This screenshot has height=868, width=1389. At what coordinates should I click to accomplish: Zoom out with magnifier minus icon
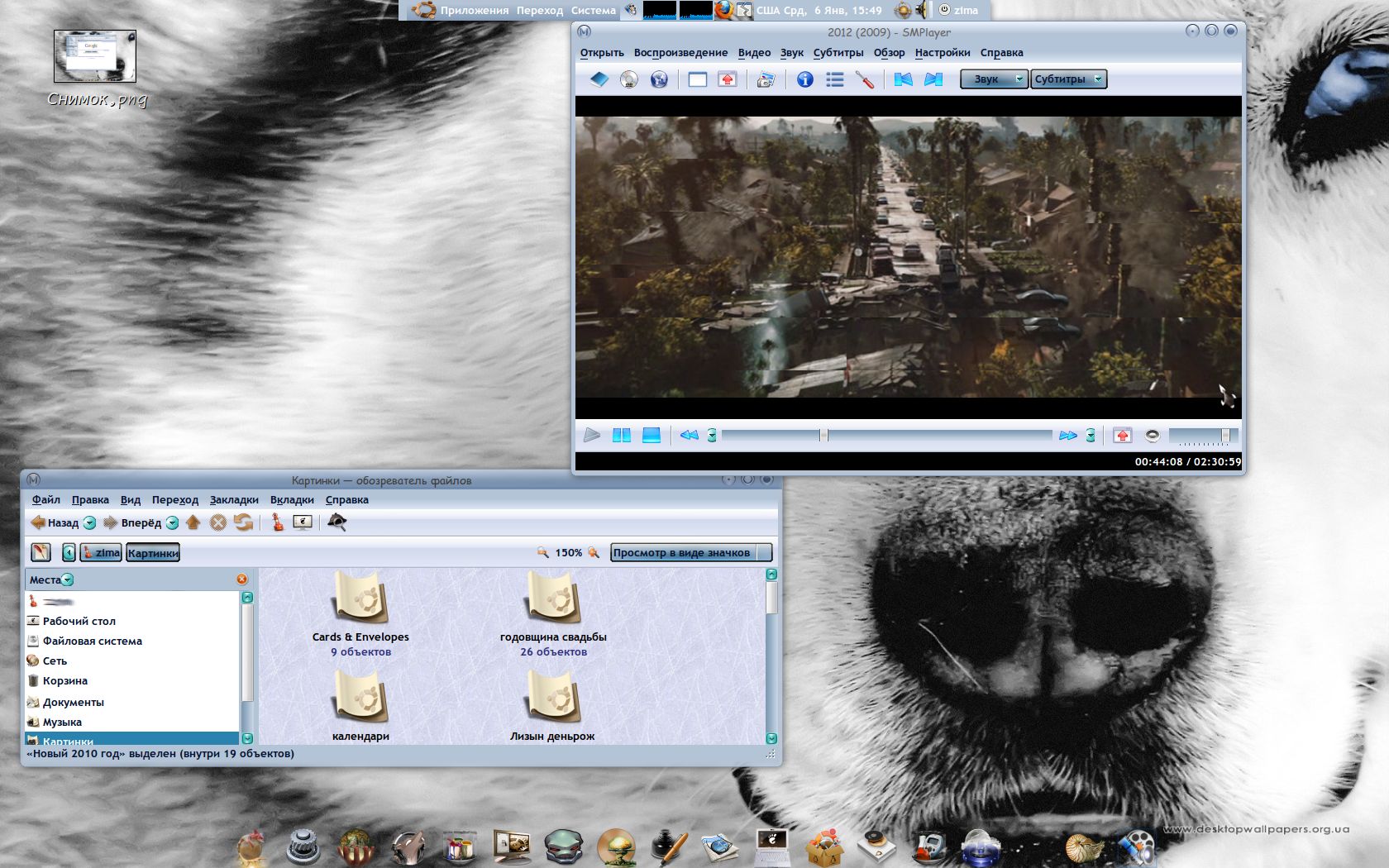point(542,552)
